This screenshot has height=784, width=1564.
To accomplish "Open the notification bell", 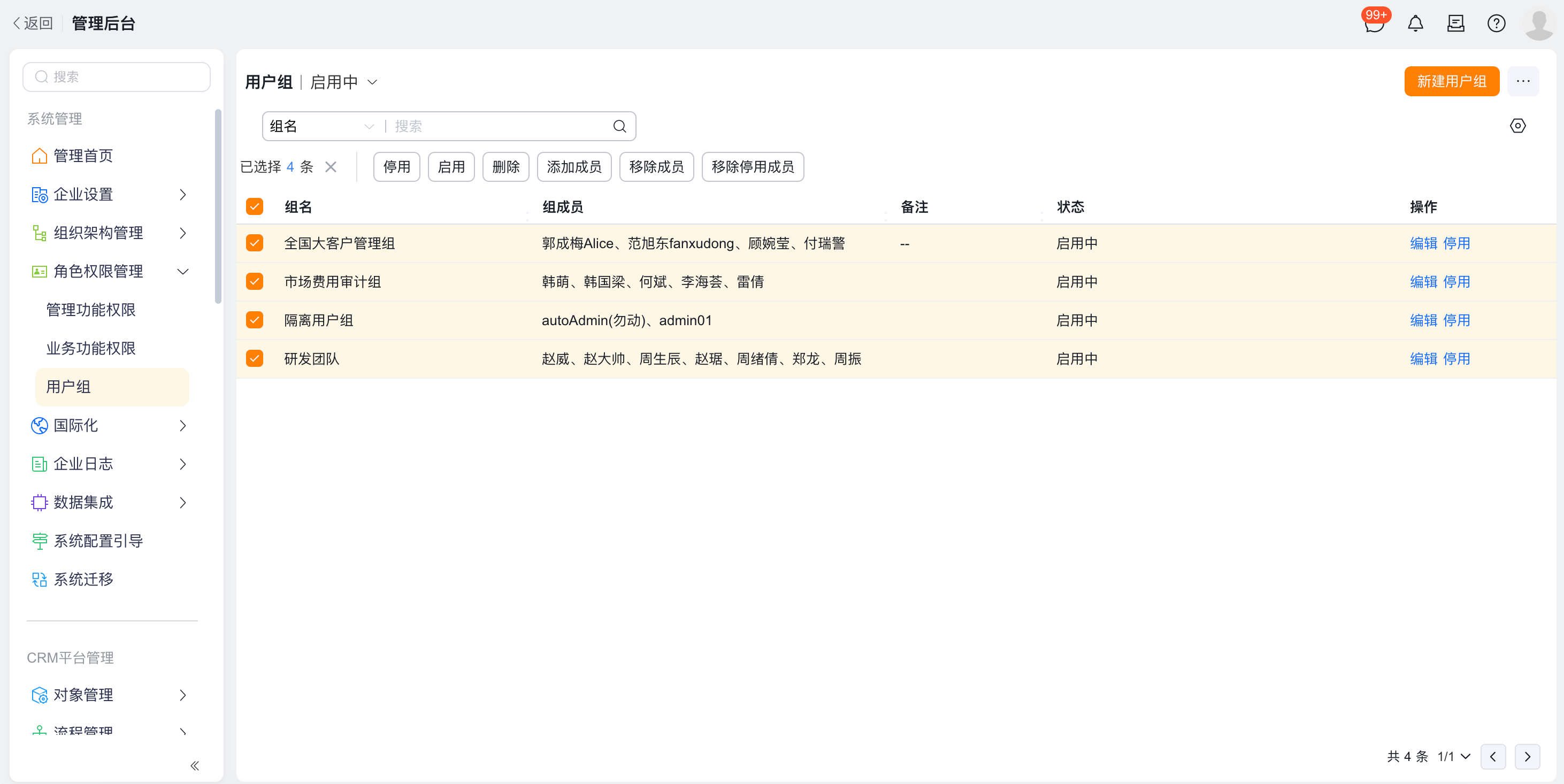I will (x=1415, y=24).
